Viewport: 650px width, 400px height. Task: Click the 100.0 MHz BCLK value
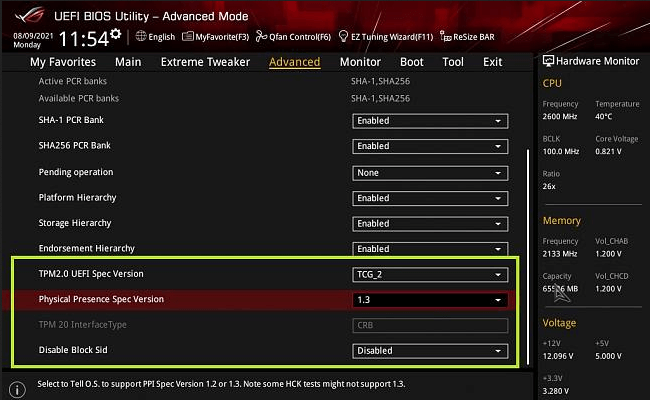point(561,151)
